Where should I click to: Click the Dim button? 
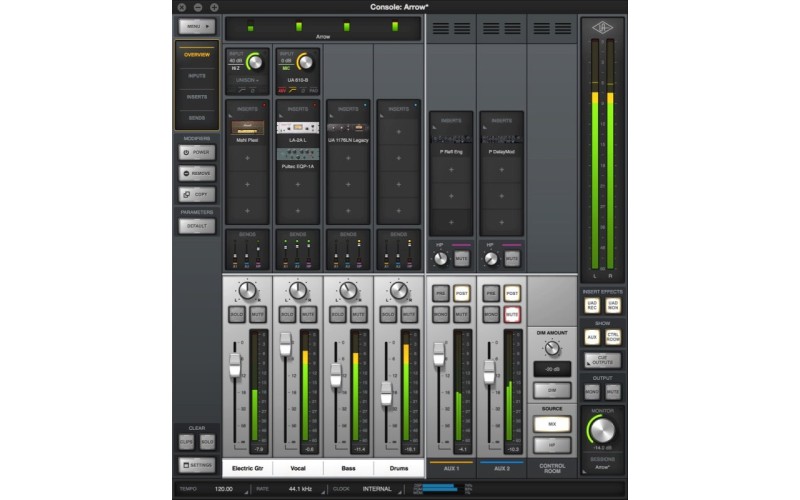click(x=552, y=390)
